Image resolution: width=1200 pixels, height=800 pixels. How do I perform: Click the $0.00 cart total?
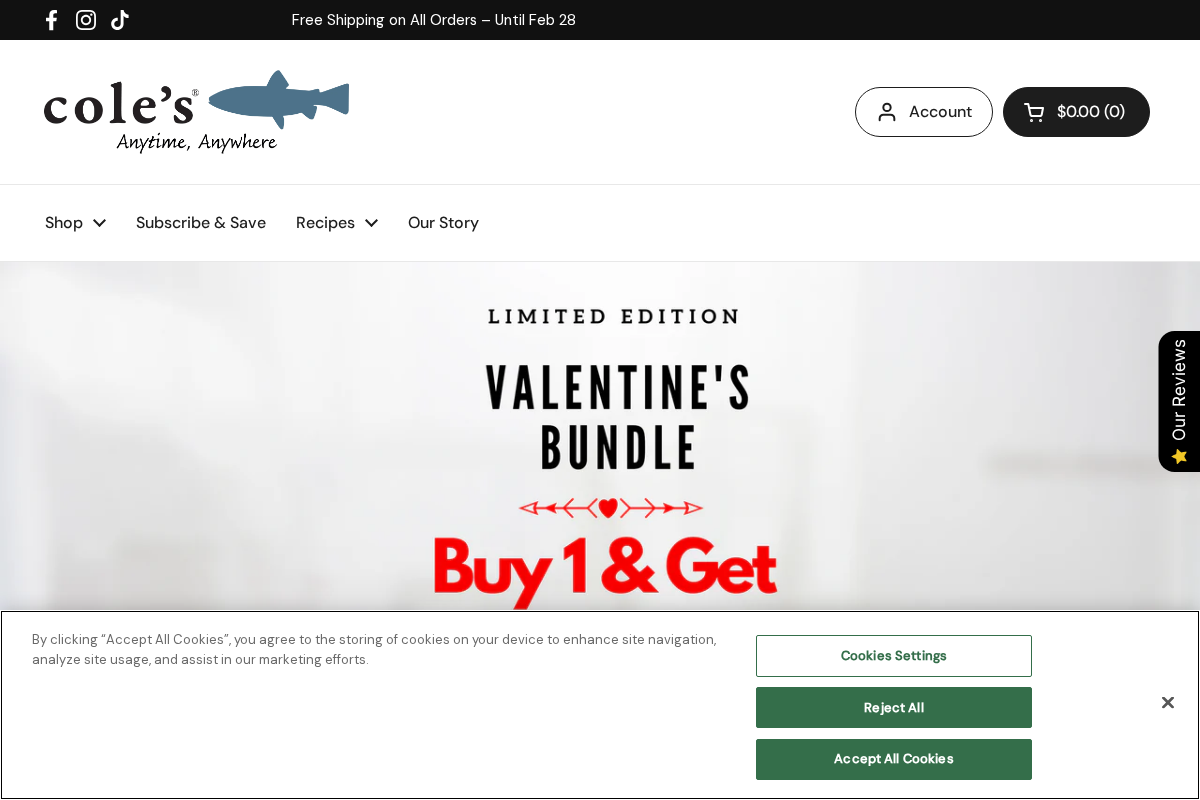pyautogui.click(x=1091, y=112)
